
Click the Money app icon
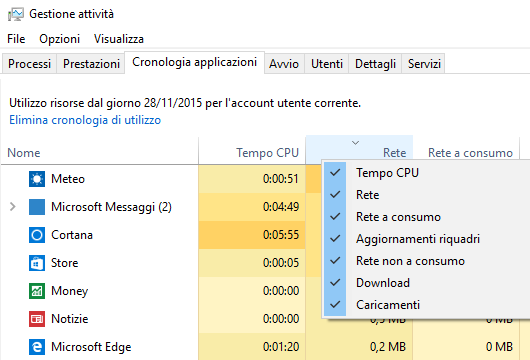click(37, 291)
